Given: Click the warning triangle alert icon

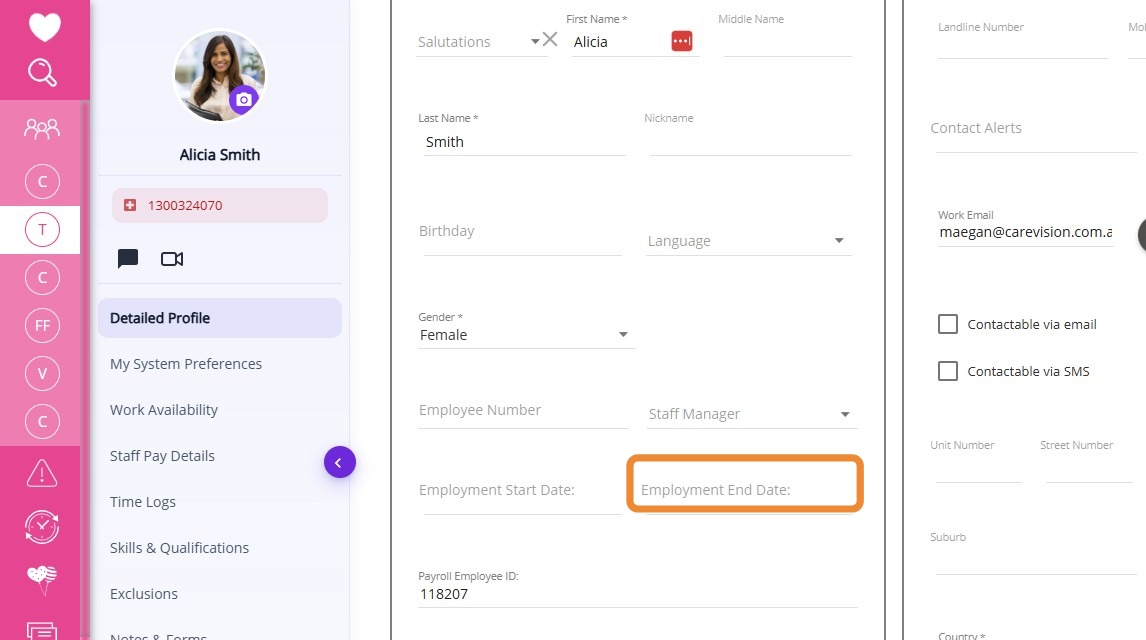Looking at the screenshot, I should (42, 473).
